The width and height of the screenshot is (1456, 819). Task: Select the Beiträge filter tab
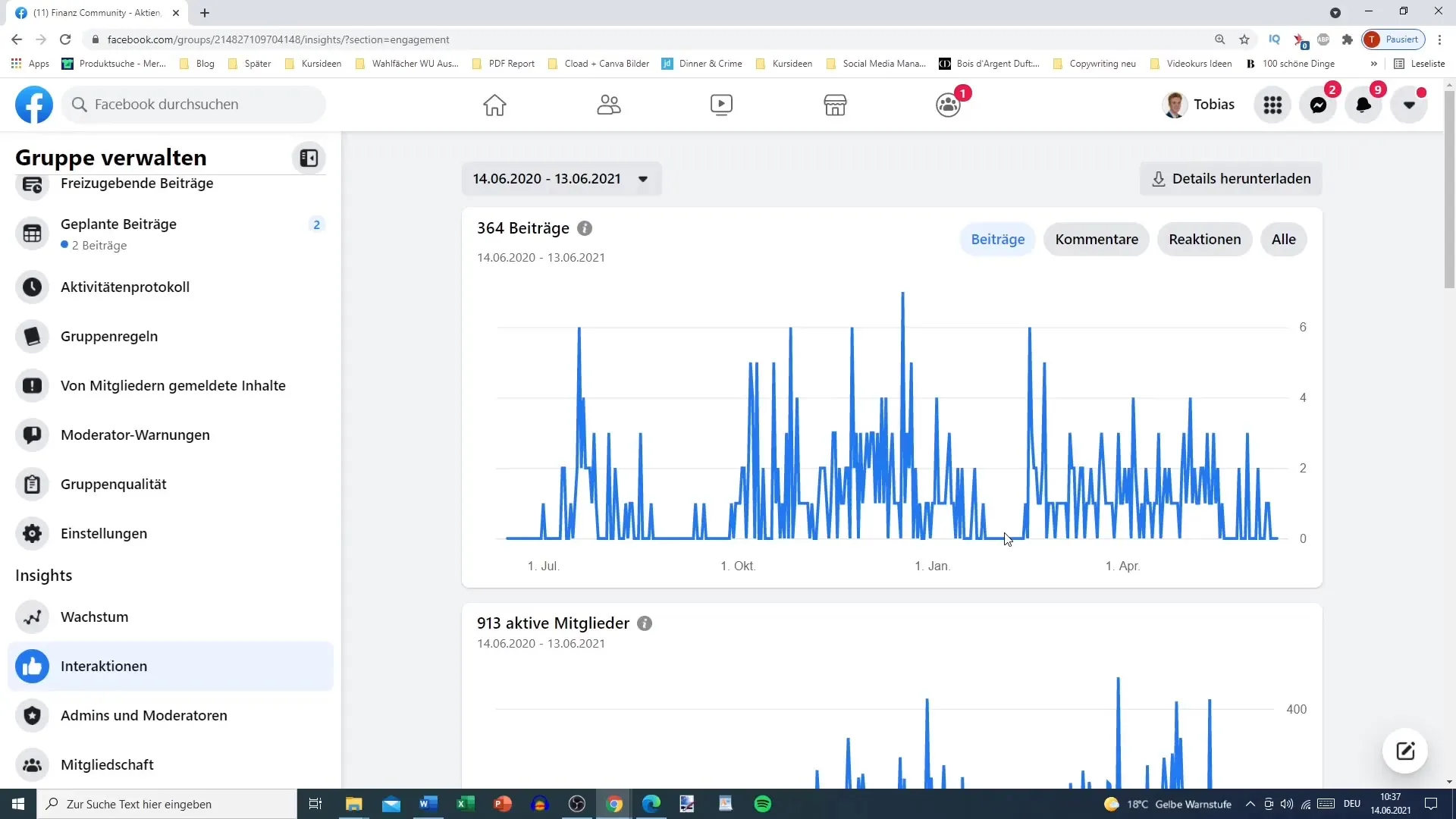[x=997, y=239]
